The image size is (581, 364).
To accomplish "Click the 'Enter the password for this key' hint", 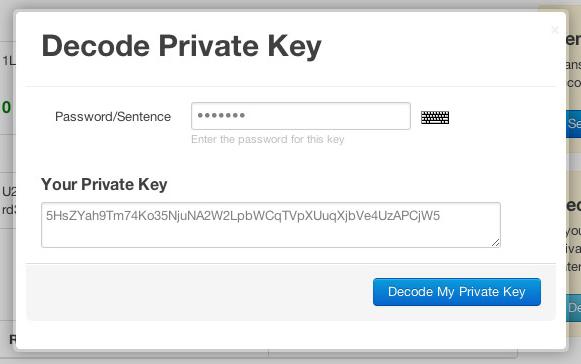I will [x=268, y=139].
